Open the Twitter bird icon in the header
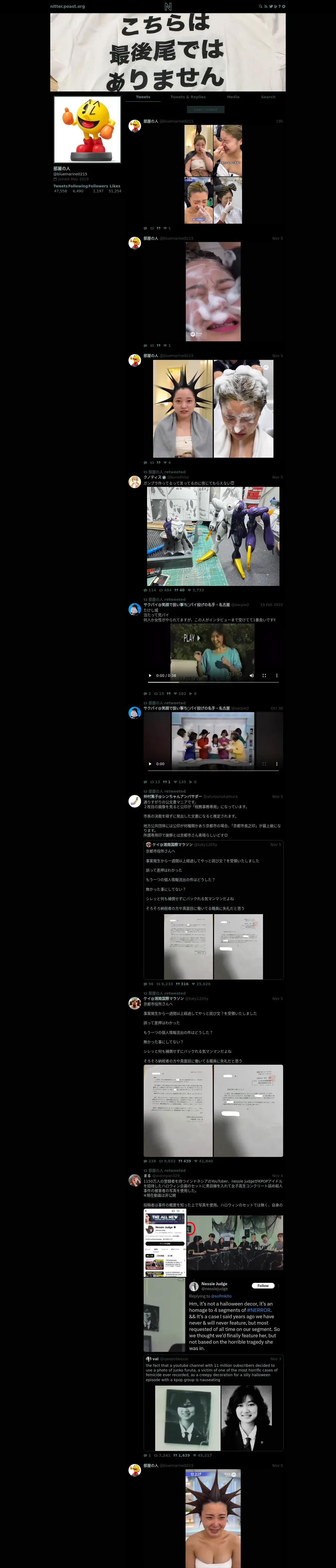The image size is (336, 1568). pyautogui.click(x=271, y=6)
